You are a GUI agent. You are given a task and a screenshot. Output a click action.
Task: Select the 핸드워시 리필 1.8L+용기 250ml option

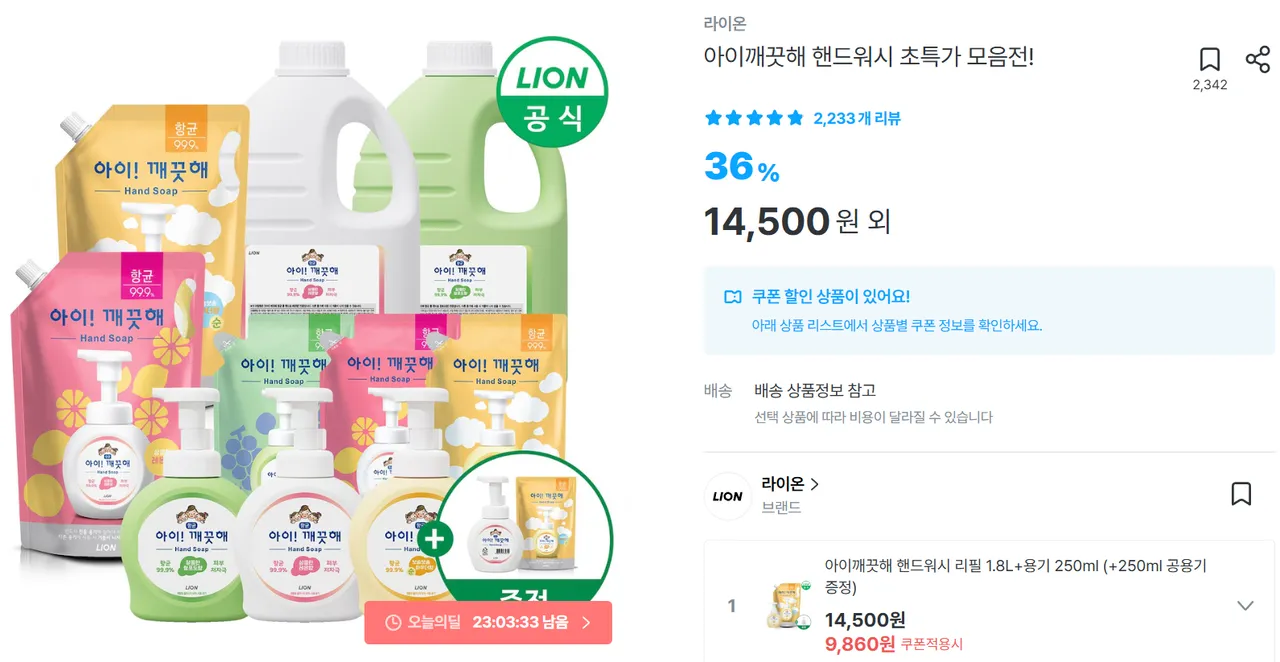tap(1015, 576)
